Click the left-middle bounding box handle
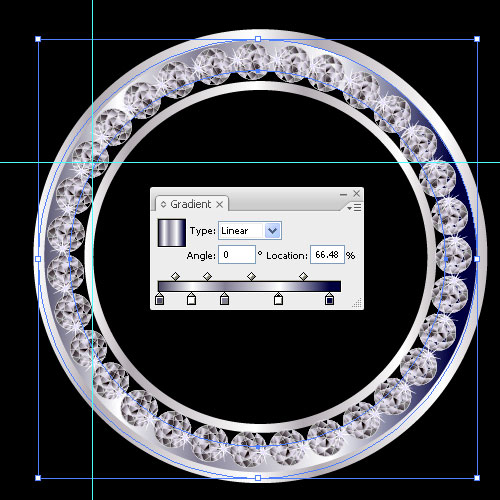Screen dimensions: 500x500 (x=38, y=259)
